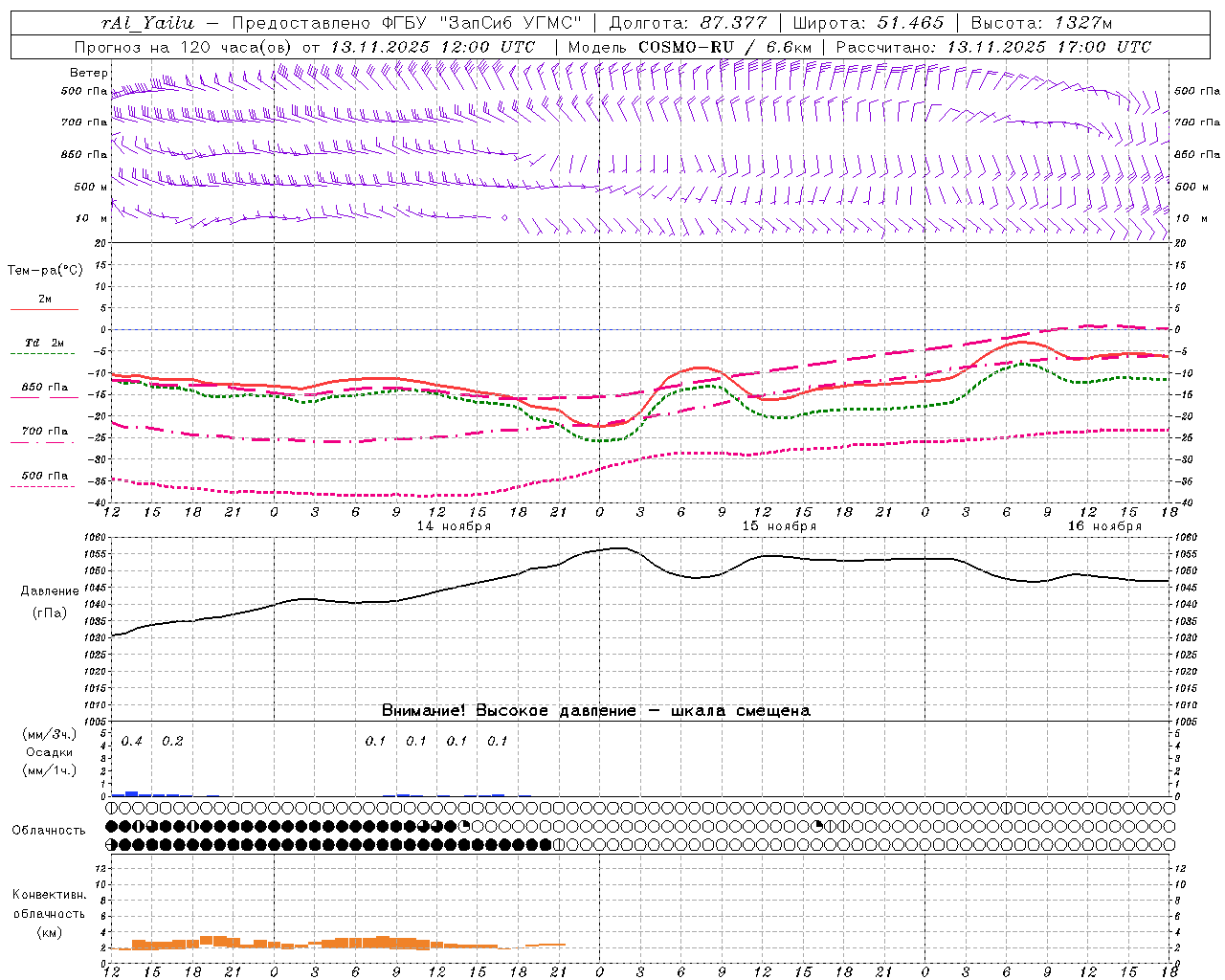Click warning Внимание! Высокое давление – шкала смещена
Image resolution: width=1225 pixels, height=980 pixels.
[x=595, y=711]
